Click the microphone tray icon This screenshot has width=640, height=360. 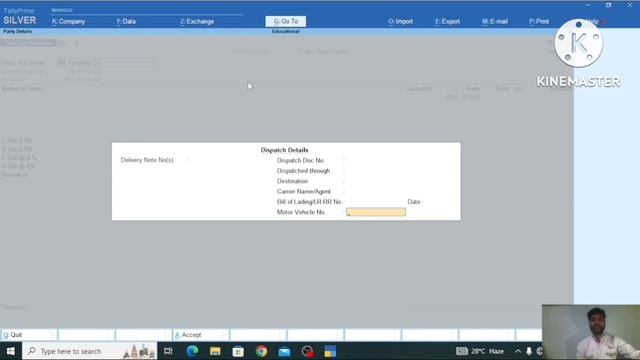pyautogui.click(x=529, y=351)
